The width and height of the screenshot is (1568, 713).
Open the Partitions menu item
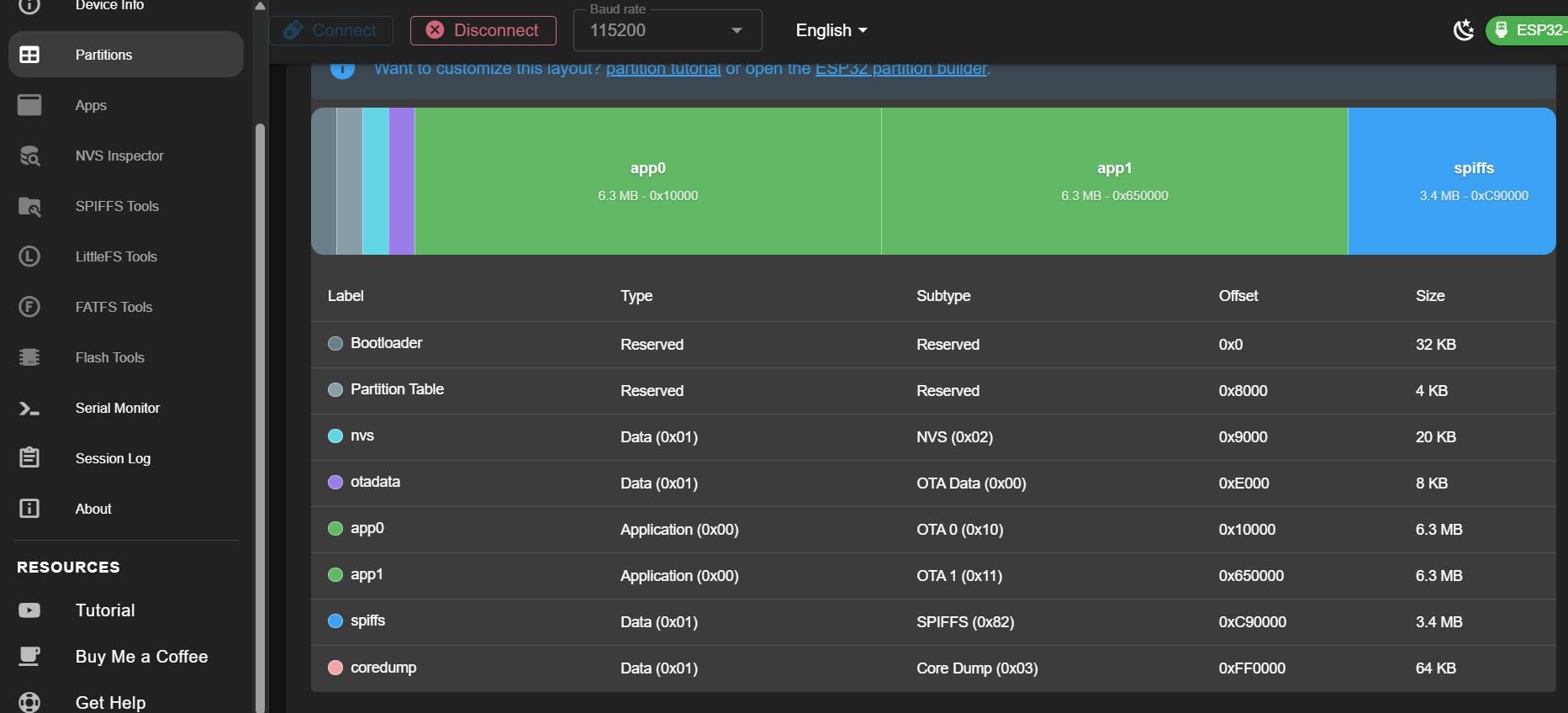click(126, 55)
